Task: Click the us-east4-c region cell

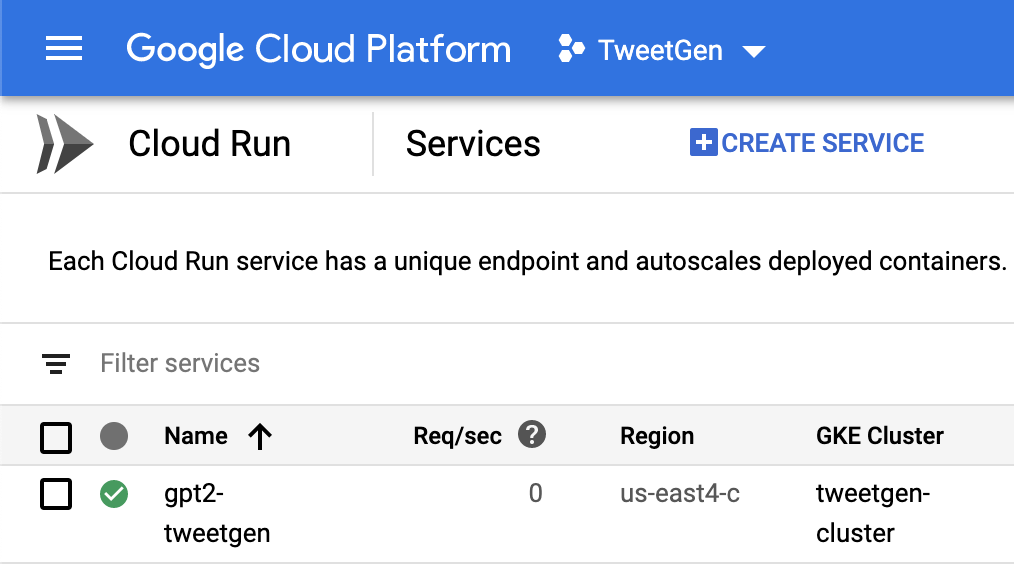Action: pos(680,494)
